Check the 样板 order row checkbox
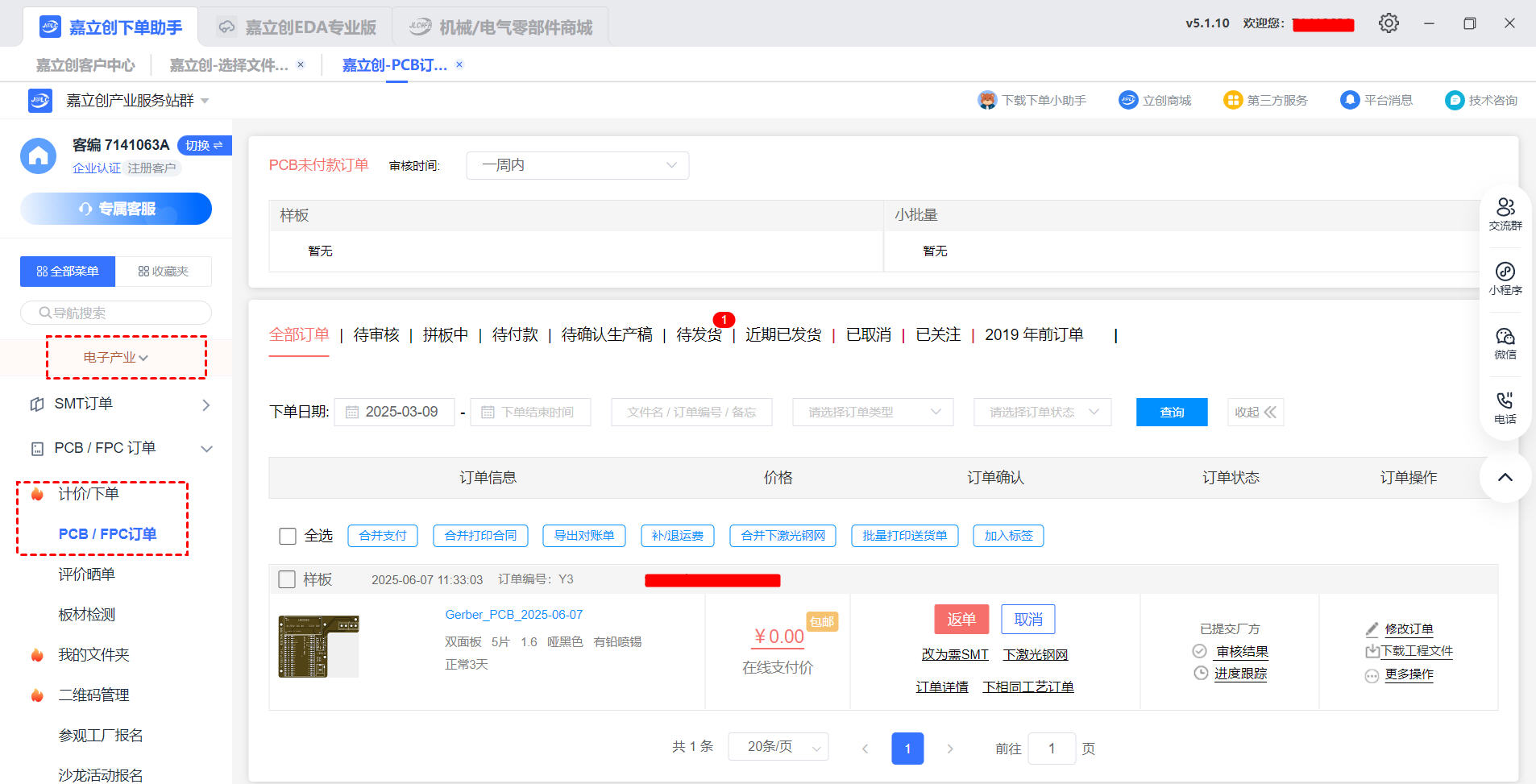The width and height of the screenshot is (1536, 784). [x=286, y=579]
